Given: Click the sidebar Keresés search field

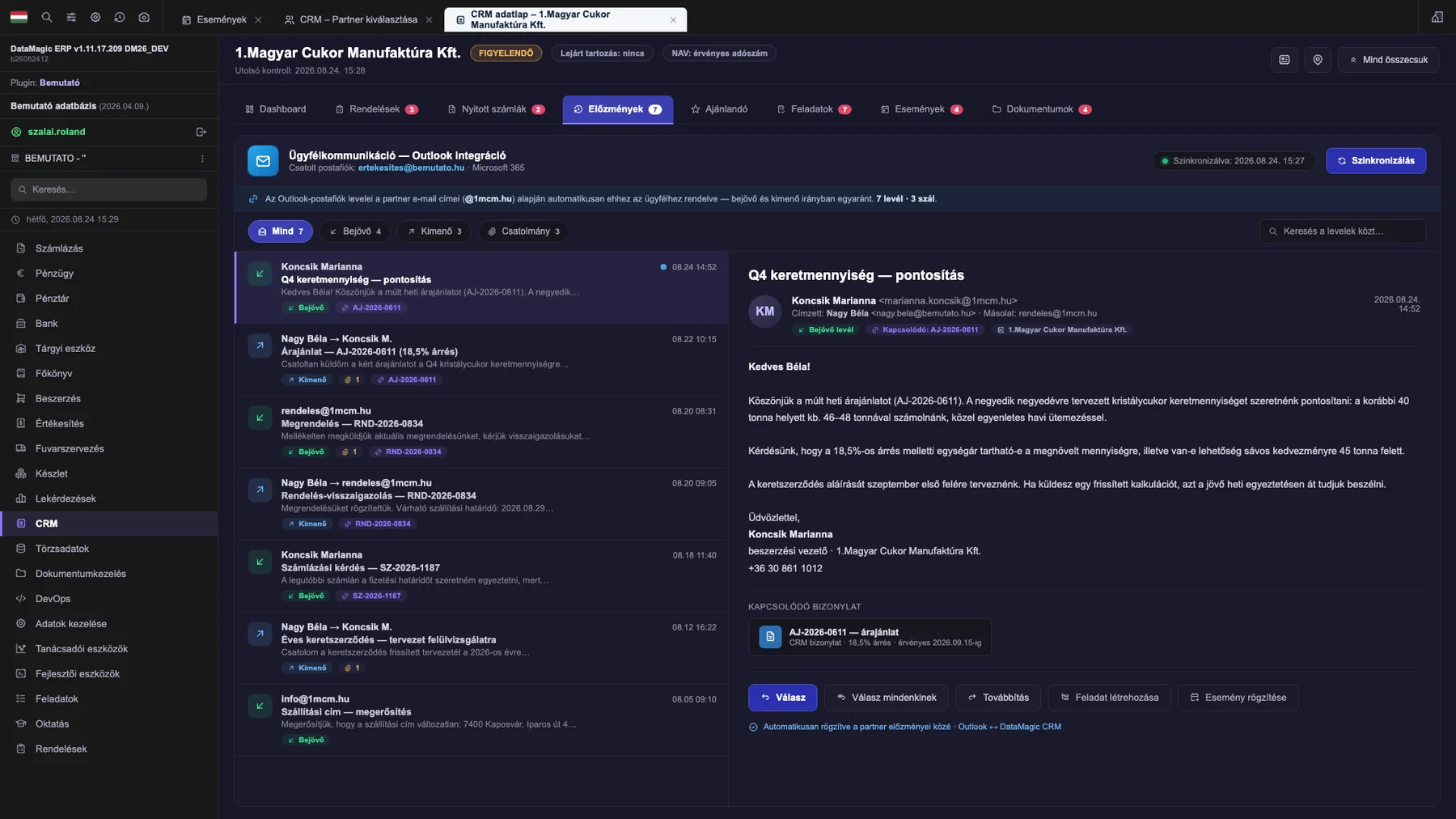Looking at the screenshot, I should (x=108, y=189).
